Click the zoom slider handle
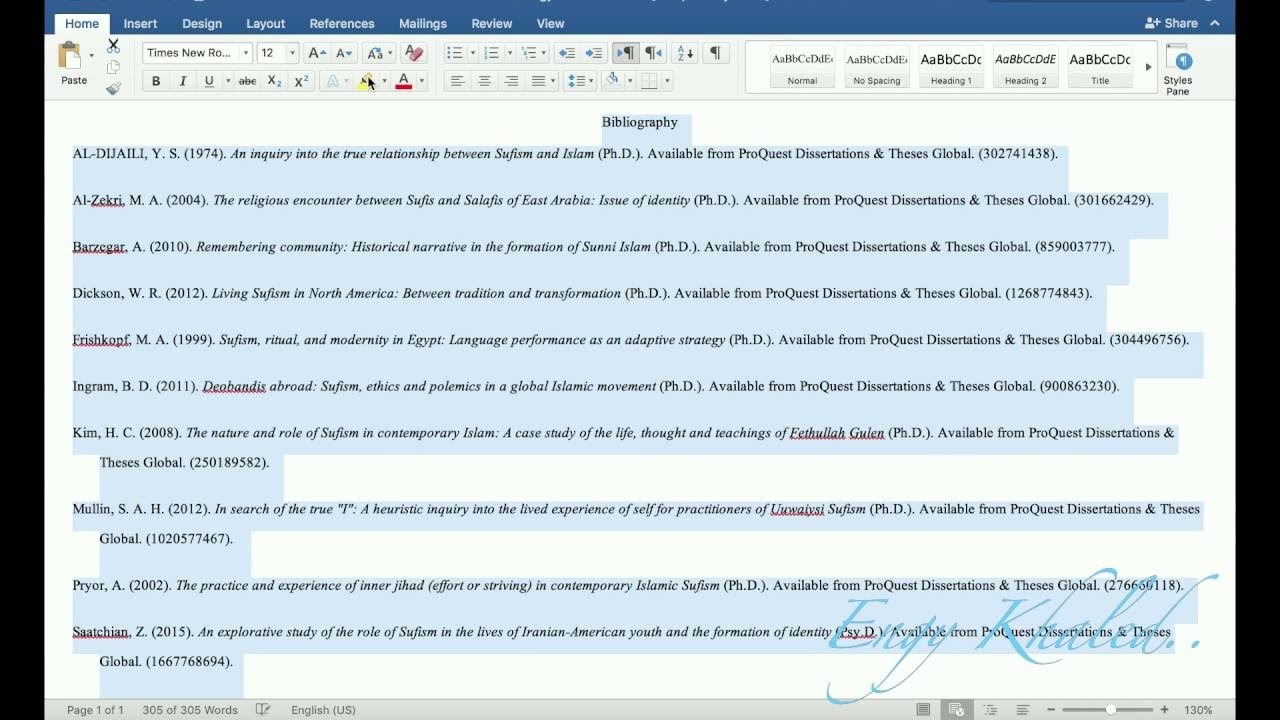Screen dimensions: 1280x720 [1111, 710]
